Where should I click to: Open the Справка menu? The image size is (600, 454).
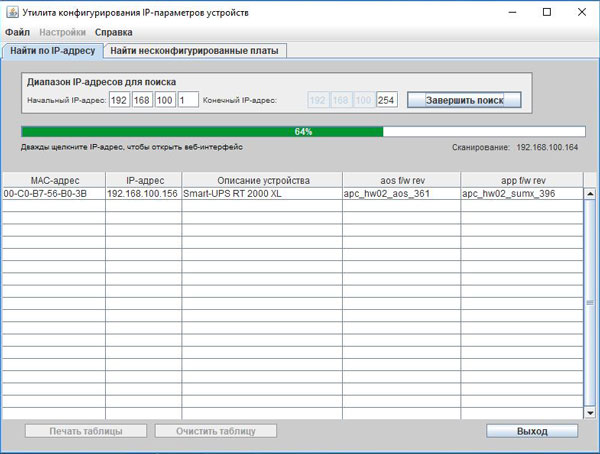point(113,33)
